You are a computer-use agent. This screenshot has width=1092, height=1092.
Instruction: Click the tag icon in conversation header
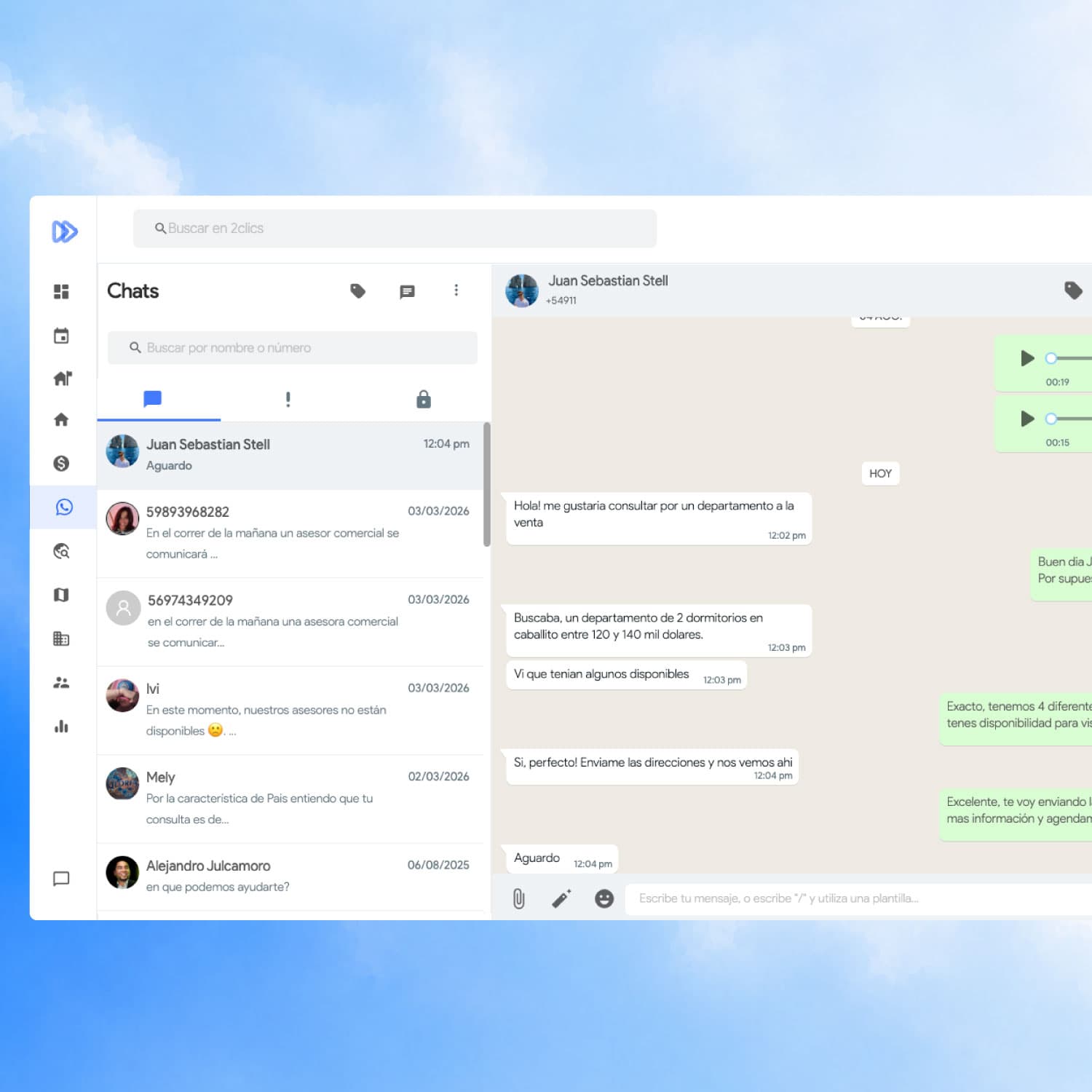pos(1073,290)
